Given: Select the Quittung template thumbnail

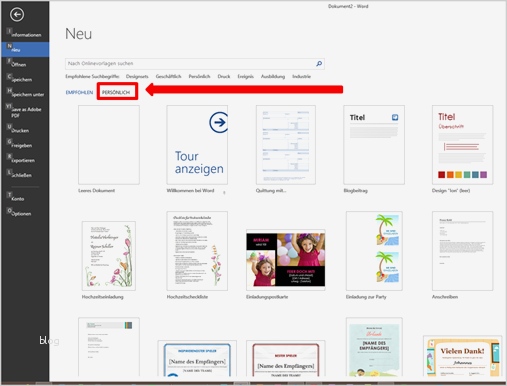Looking at the screenshot, I should [x=286, y=145].
